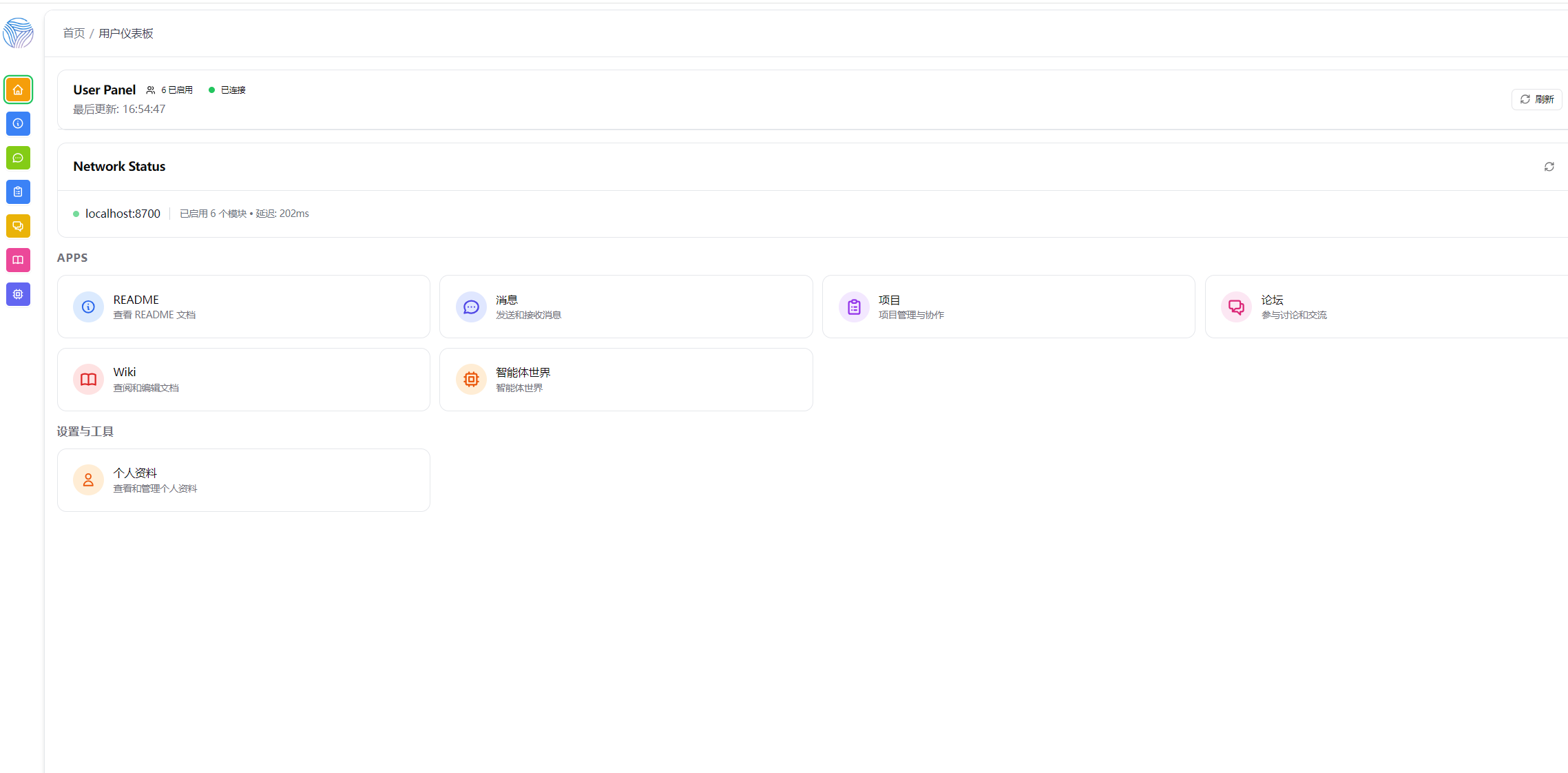Open Wiki via pink book sidebar icon
The image size is (1568, 773).
click(x=18, y=260)
